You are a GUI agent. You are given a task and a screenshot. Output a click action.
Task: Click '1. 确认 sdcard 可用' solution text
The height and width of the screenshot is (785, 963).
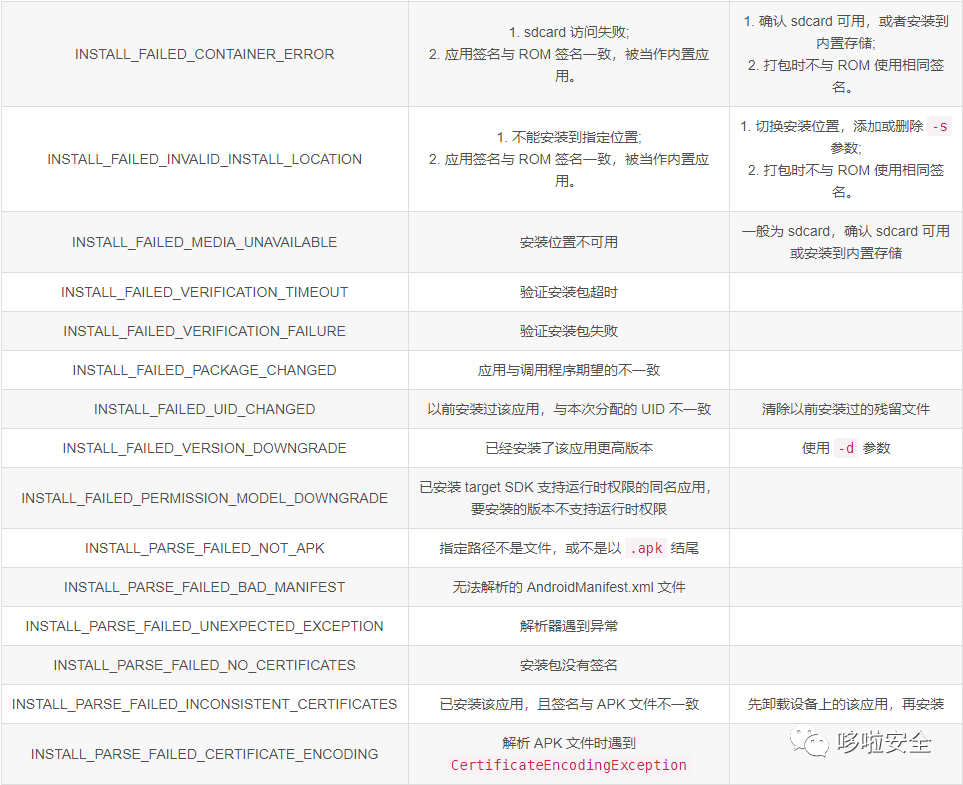pyautogui.click(x=846, y=21)
